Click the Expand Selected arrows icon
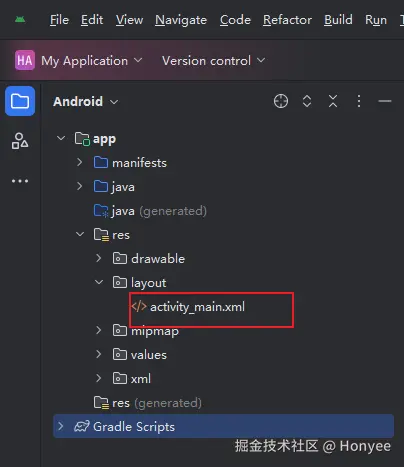The width and height of the screenshot is (404, 467). click(307, 101)
